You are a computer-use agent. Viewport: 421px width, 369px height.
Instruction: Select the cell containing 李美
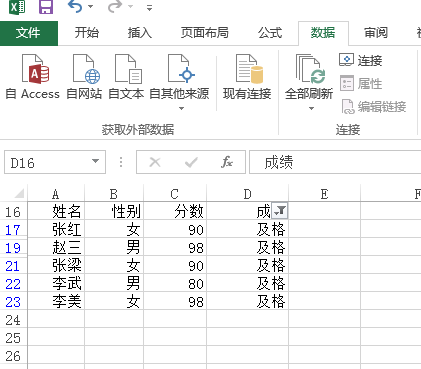pos(56,301)
